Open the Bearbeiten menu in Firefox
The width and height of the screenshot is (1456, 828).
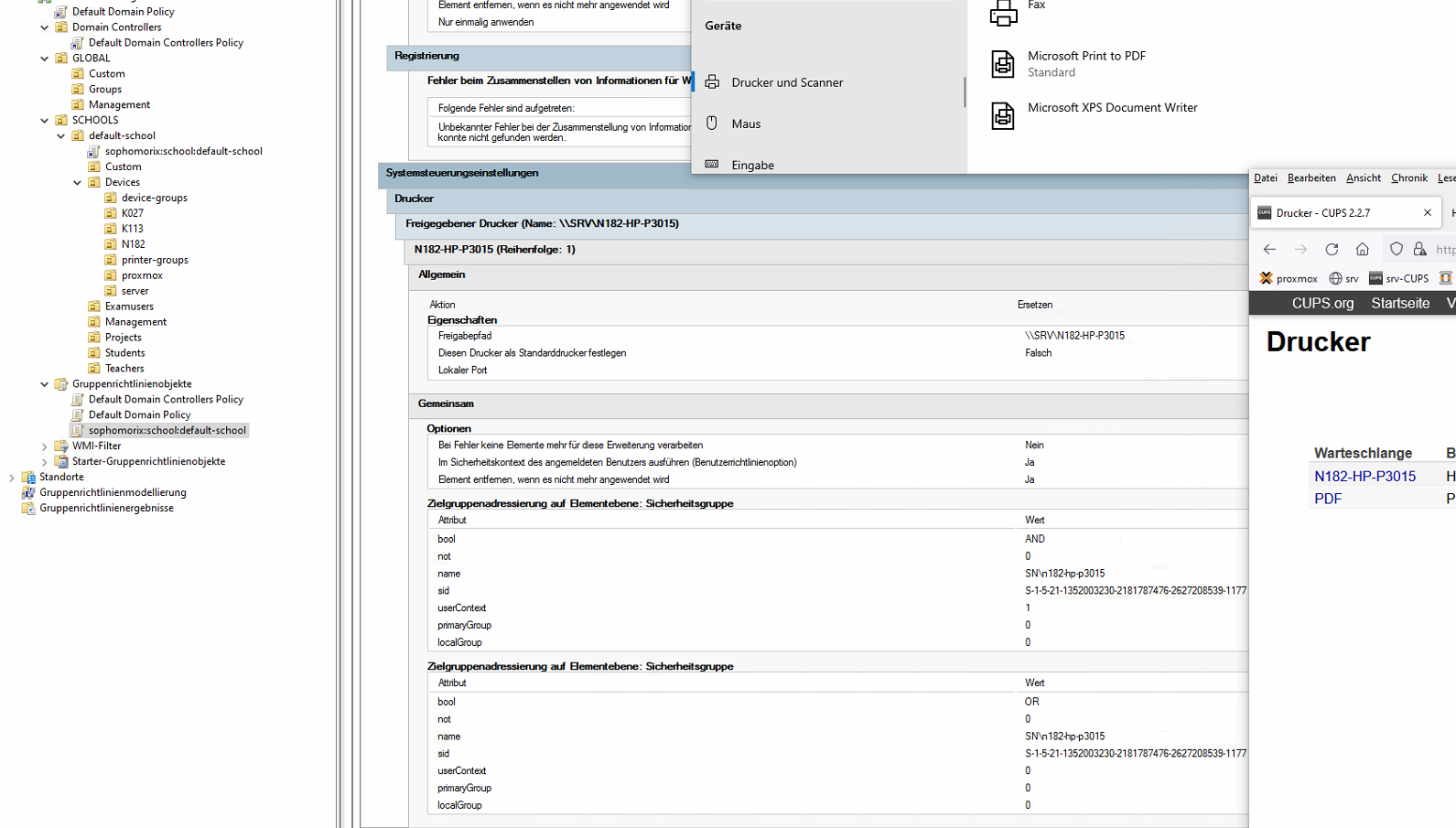(x=1311, y=177)
